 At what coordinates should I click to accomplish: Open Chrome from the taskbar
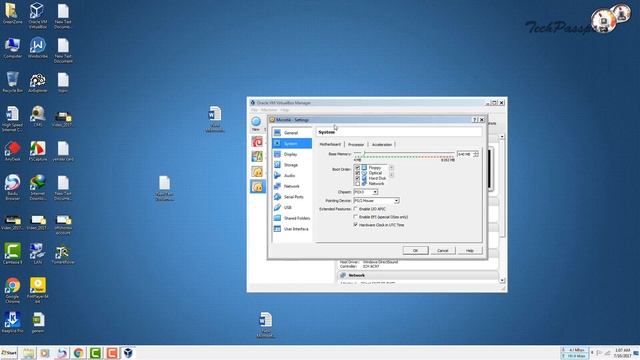pyautogui.click(x=78, y=353)
